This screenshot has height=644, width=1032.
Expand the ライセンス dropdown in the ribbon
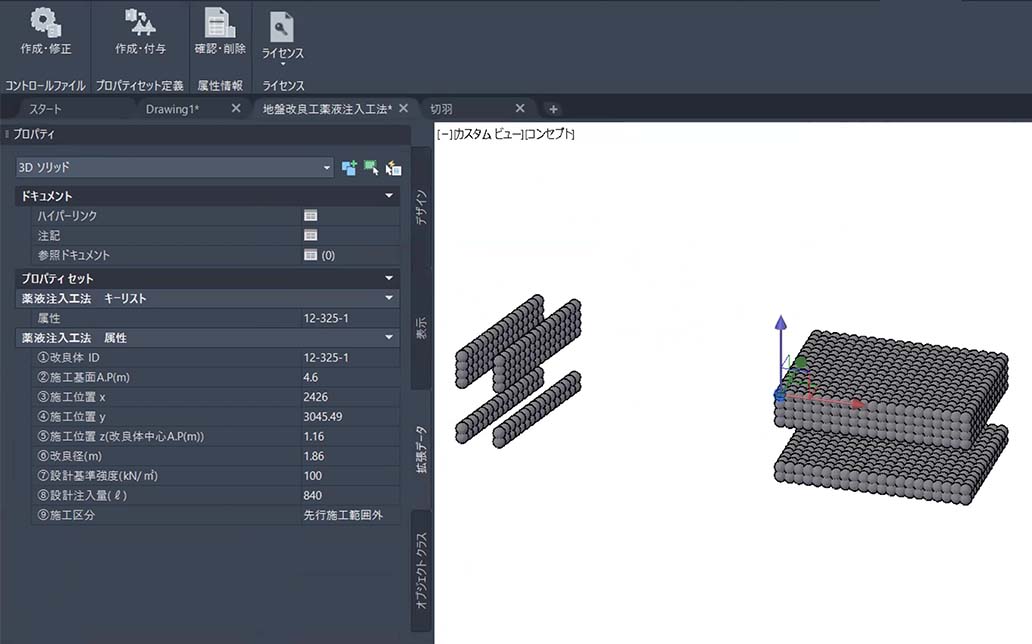(282, 64)
